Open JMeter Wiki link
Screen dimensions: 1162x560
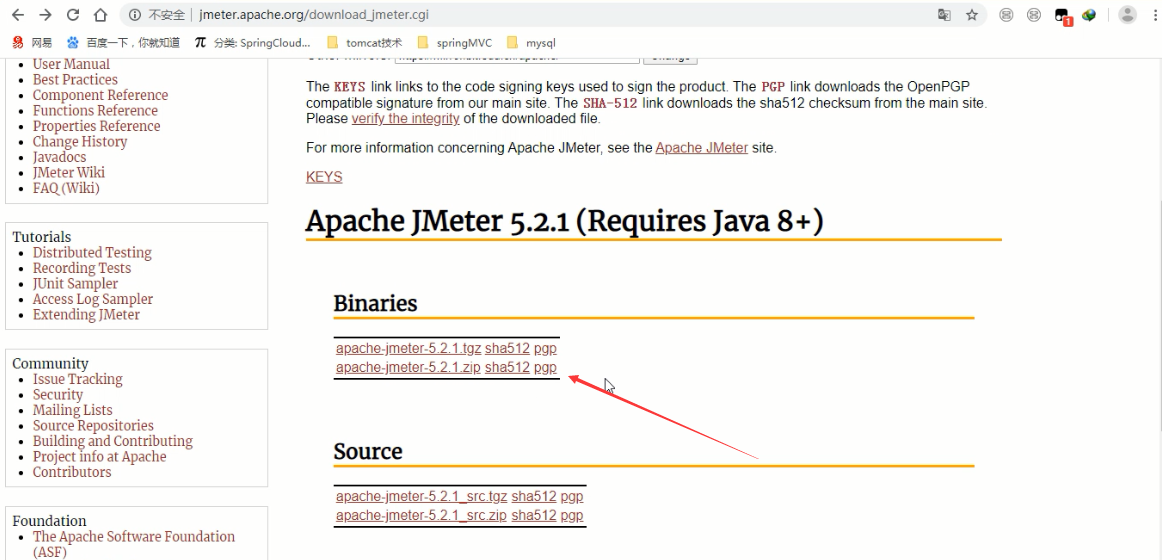(68, 173)
